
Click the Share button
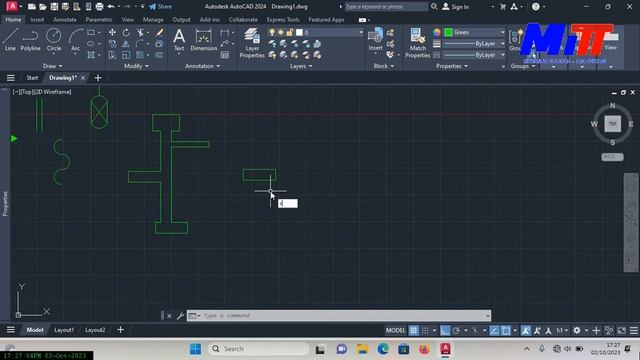pyautogui.click(x=160, y=7)
